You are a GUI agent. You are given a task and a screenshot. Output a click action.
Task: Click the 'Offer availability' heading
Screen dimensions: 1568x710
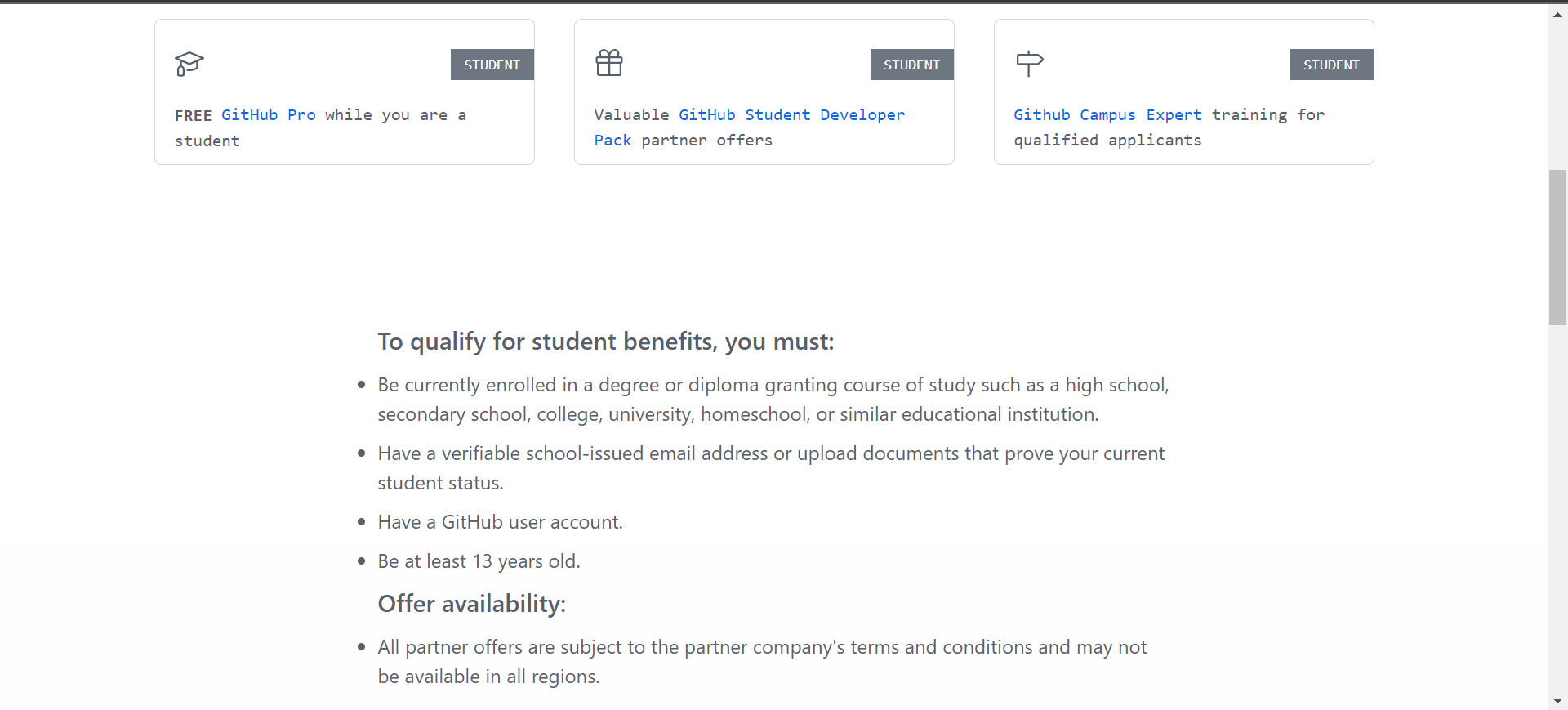[471, 604]
